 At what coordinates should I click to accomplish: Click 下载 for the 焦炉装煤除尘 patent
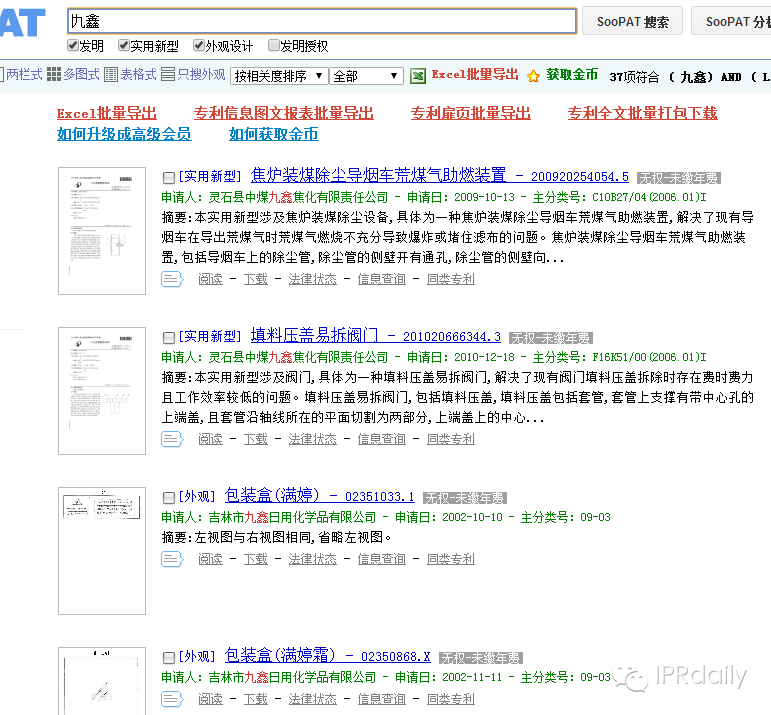point(256,279)
